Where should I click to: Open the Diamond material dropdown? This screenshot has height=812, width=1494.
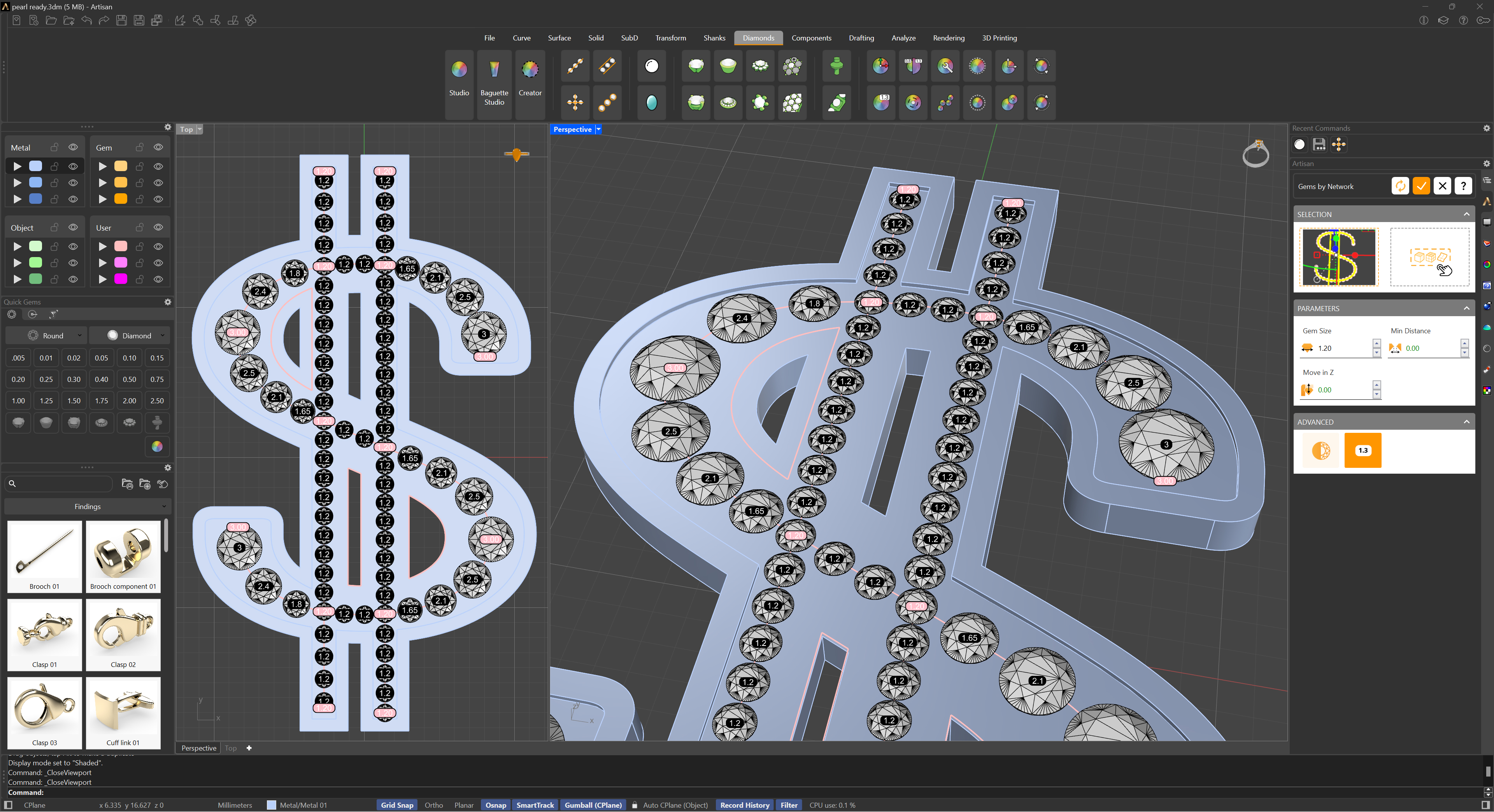129,336
